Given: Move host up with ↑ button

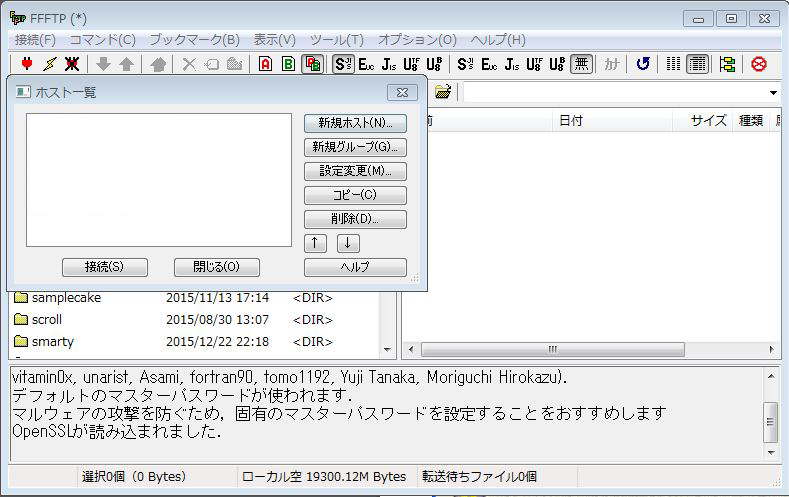Looking at the screenshot, I should pyautogui.click(x=315, y=243).
